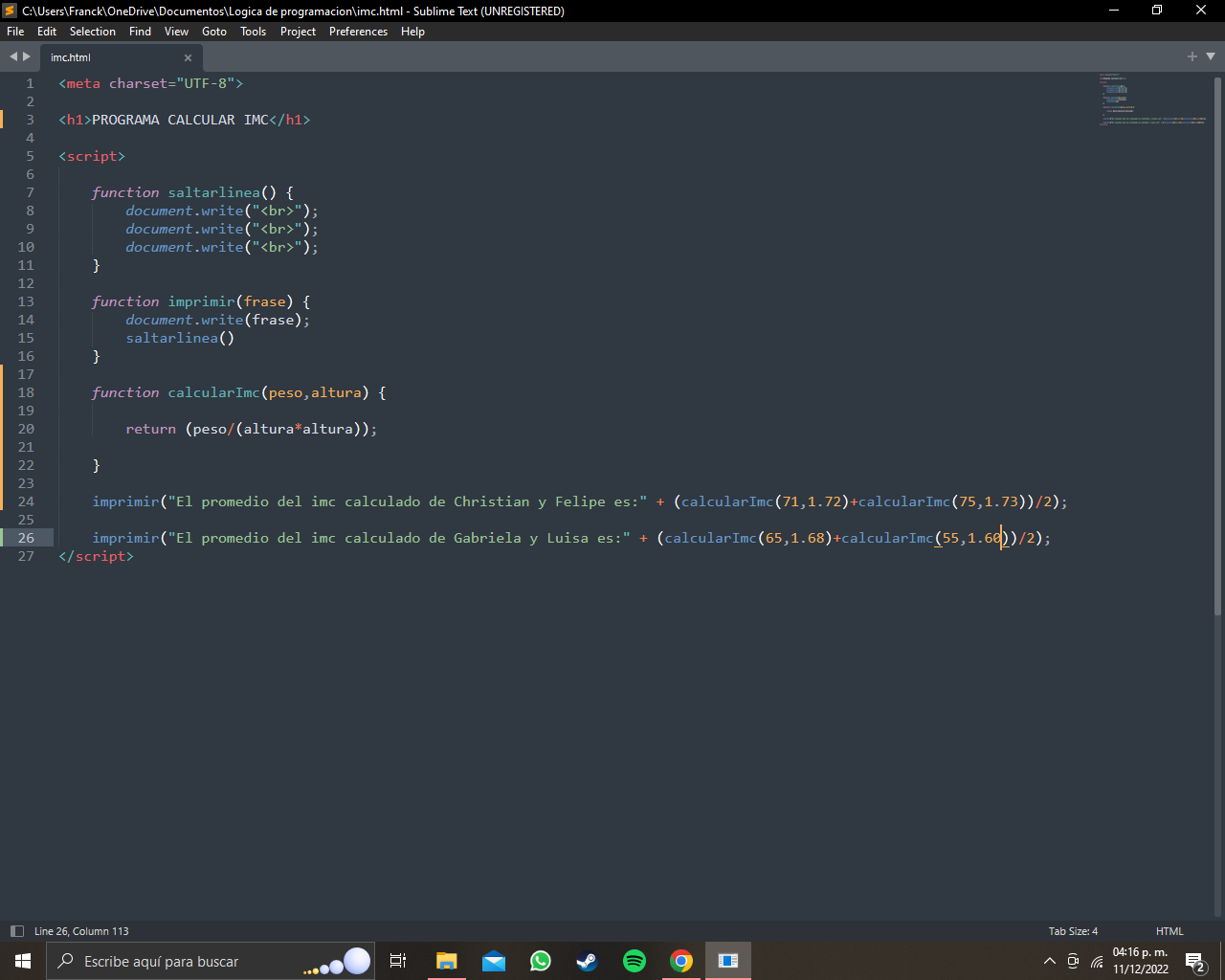1225x980 pixels.
Task: Restore down the Sublime Text window
Action: click(x=1157, y=11)
